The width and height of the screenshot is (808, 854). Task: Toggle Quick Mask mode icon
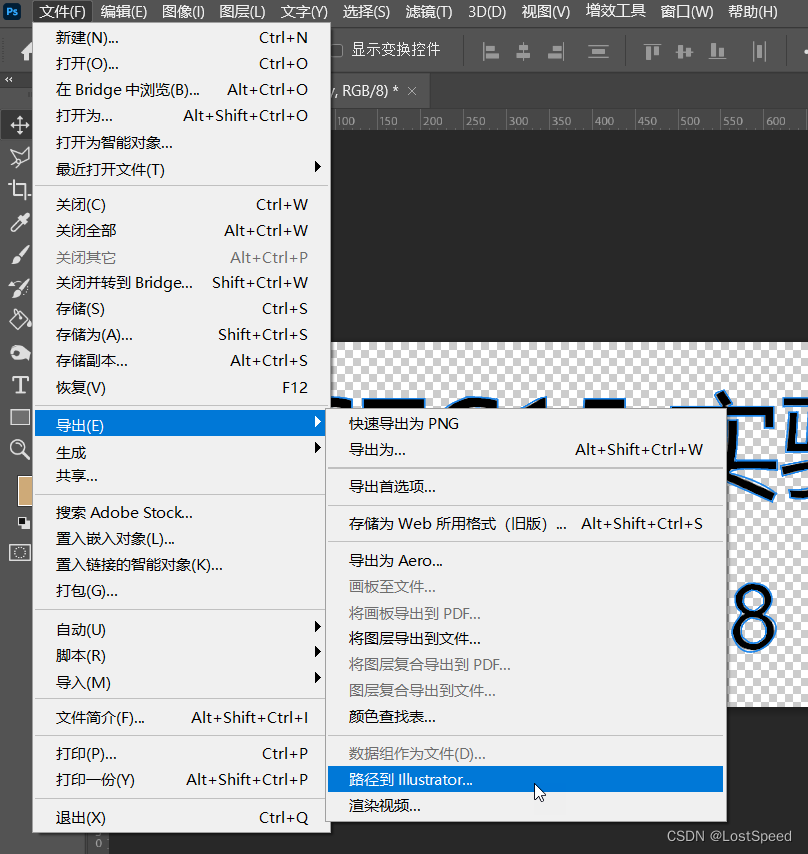(20, 553)
